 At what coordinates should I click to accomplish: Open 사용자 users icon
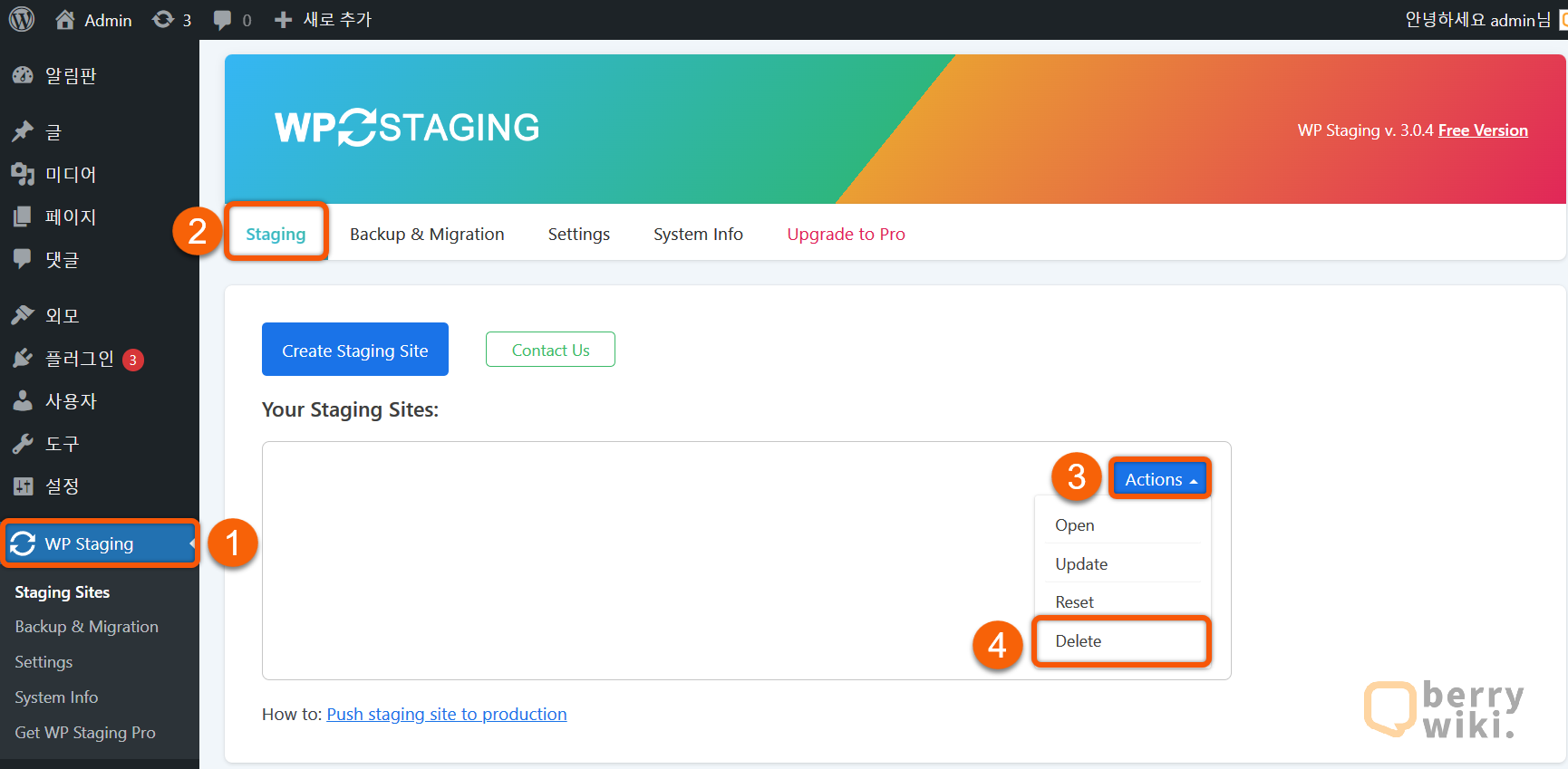click(x=23, y=400)
